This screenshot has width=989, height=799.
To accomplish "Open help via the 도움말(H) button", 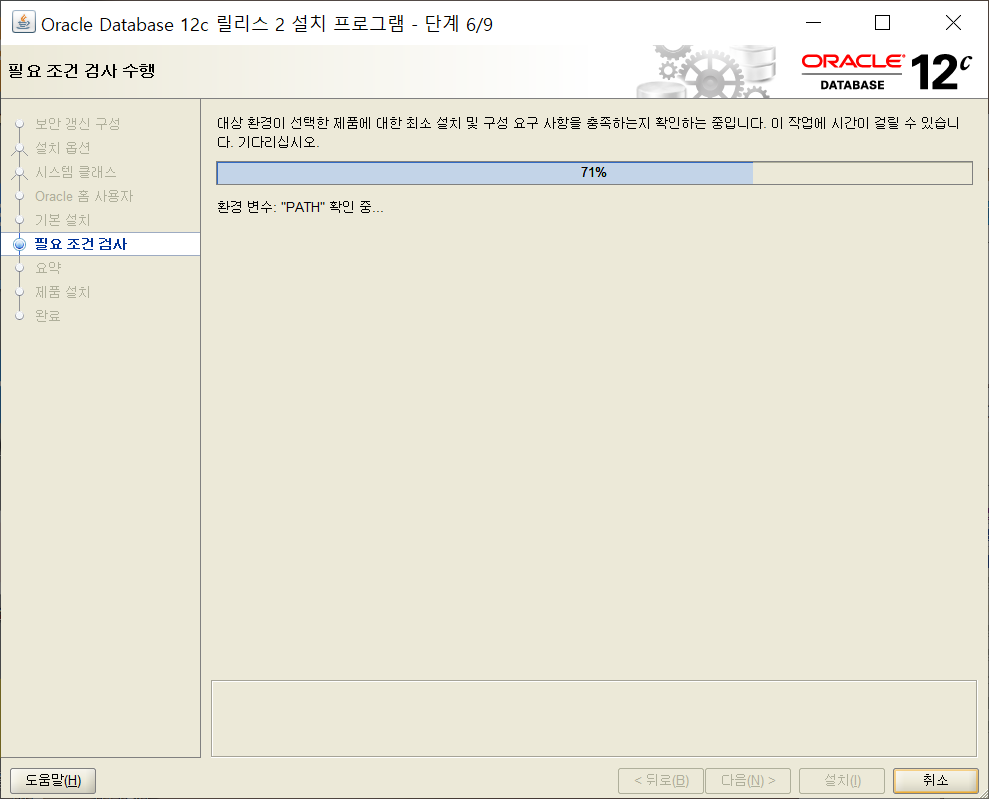I will (x=52, y=780).
